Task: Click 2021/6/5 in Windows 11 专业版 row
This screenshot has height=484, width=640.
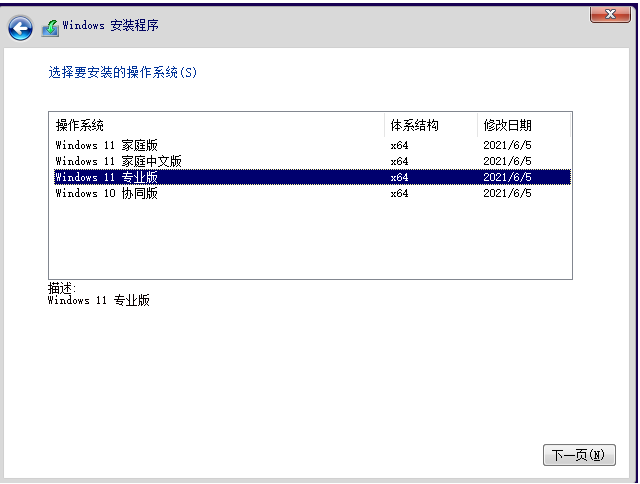Action: tap(507, 177)
